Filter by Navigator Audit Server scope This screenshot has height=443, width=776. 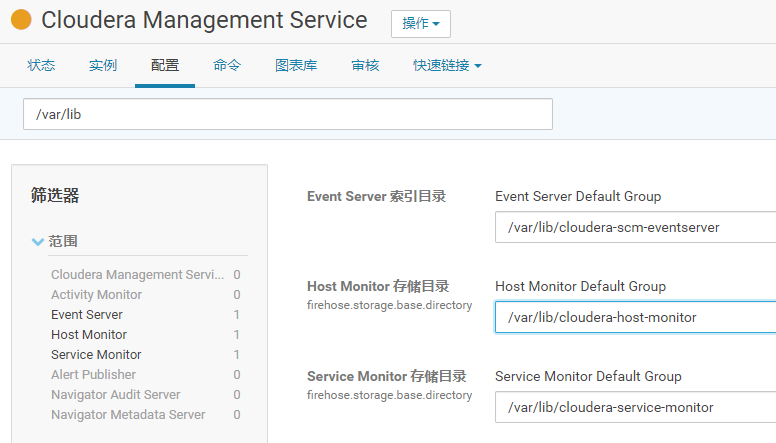click(x=116, y=395)
